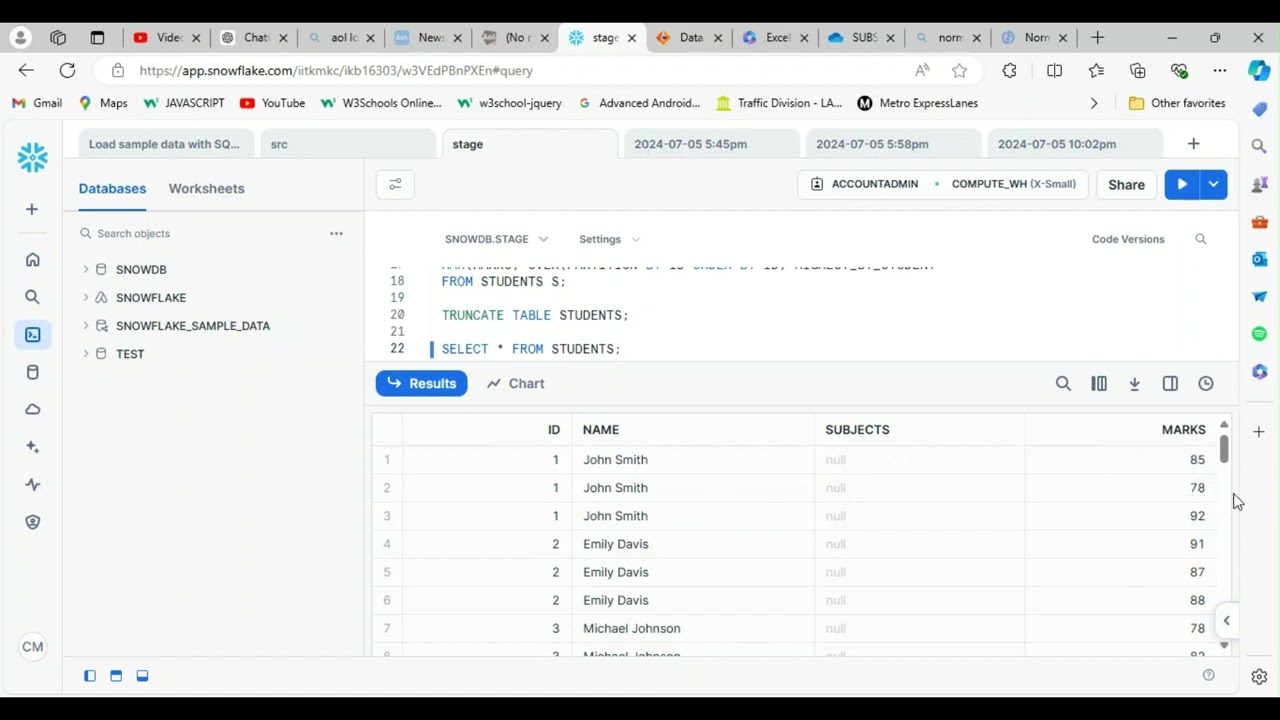This screenshot has width=1280, height=720.
Task: Open the 'Load sample data with SQ...' worksheet tab
Action: [x=164, y=144]
